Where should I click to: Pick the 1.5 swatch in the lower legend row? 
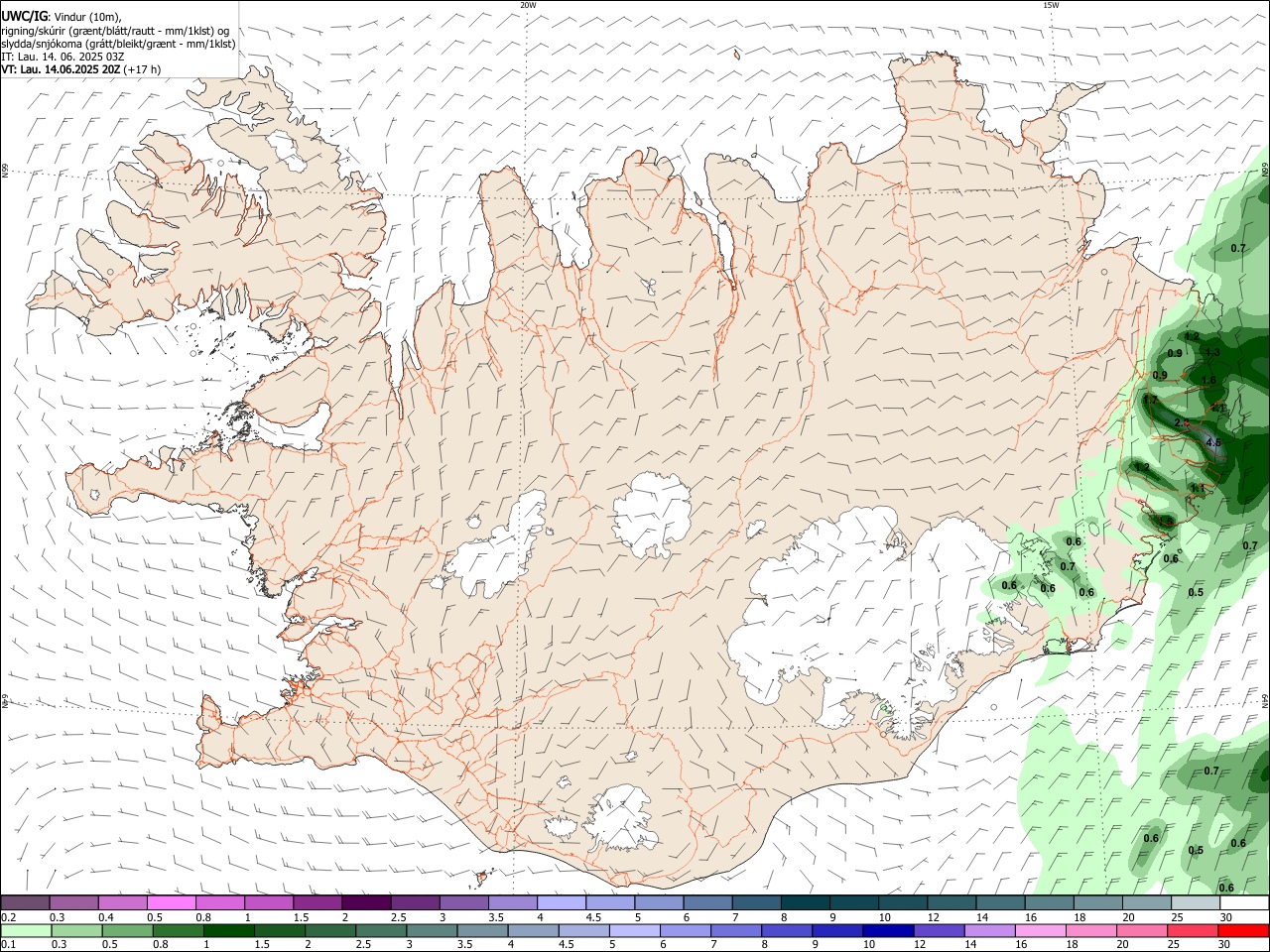pyautogui.click(x=282, y=930)
